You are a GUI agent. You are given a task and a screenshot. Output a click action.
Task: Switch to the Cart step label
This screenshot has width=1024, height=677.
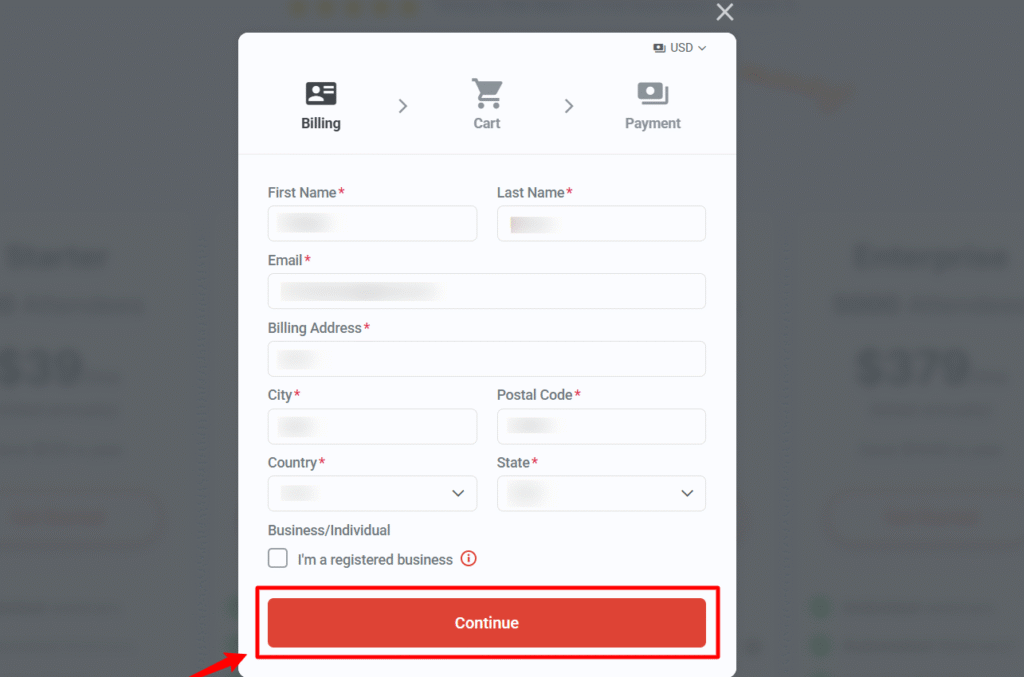click(x=487, y=123)
